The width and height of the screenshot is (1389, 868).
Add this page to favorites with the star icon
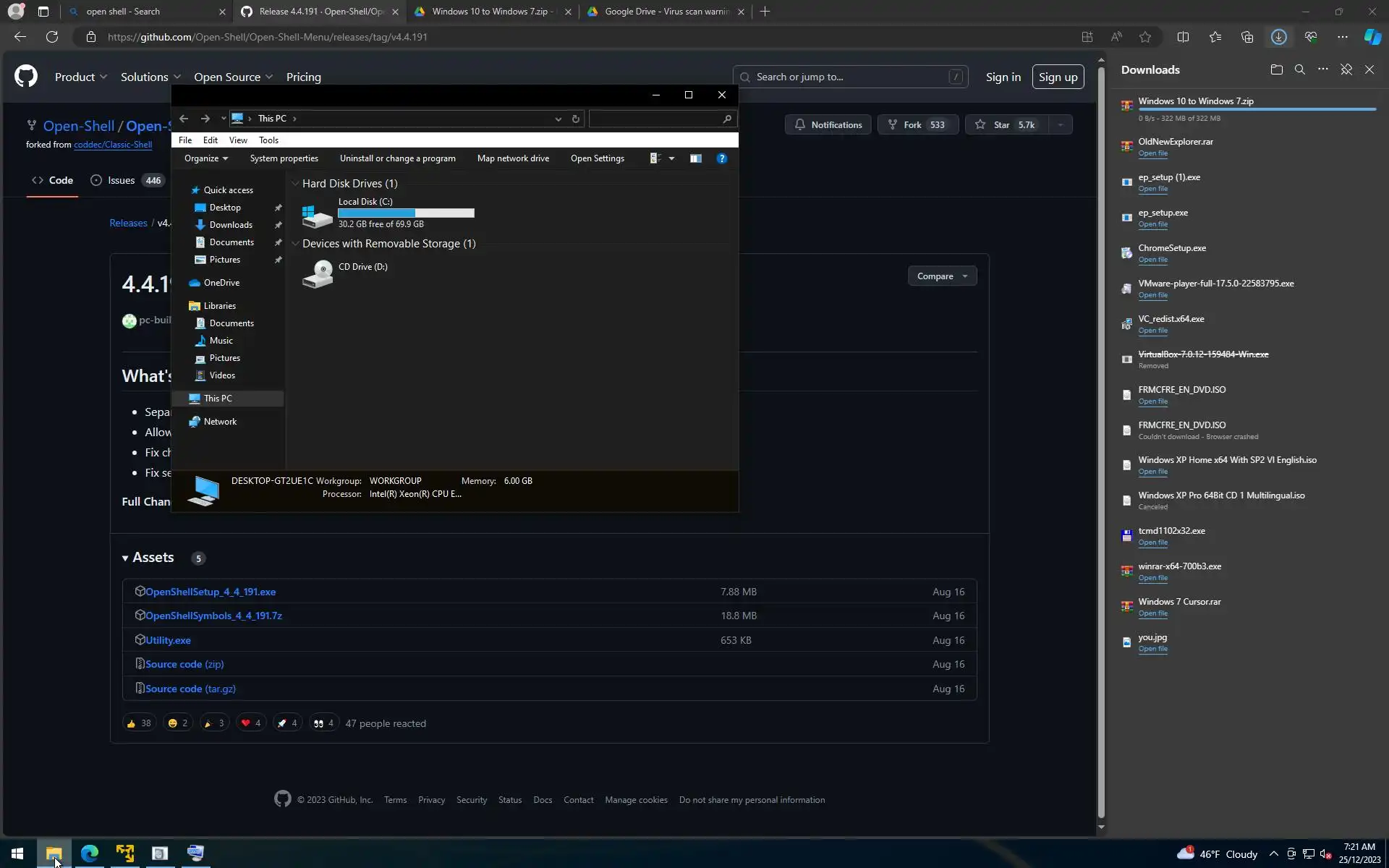[1145, 37]
